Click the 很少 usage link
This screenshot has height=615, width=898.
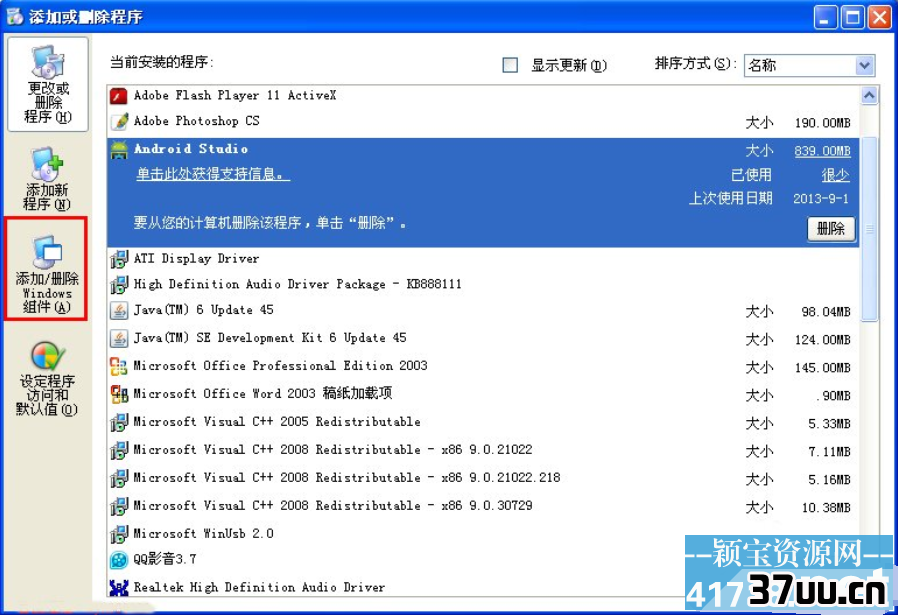tap(836, 175)
